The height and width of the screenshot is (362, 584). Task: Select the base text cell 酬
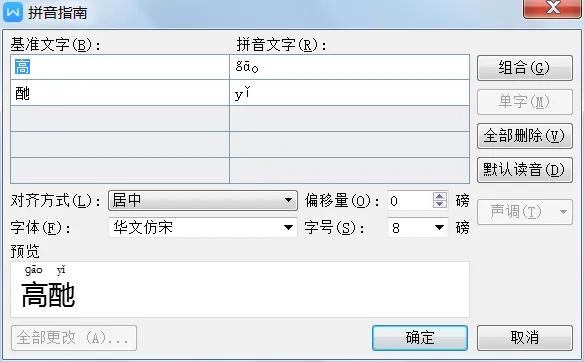120,93
